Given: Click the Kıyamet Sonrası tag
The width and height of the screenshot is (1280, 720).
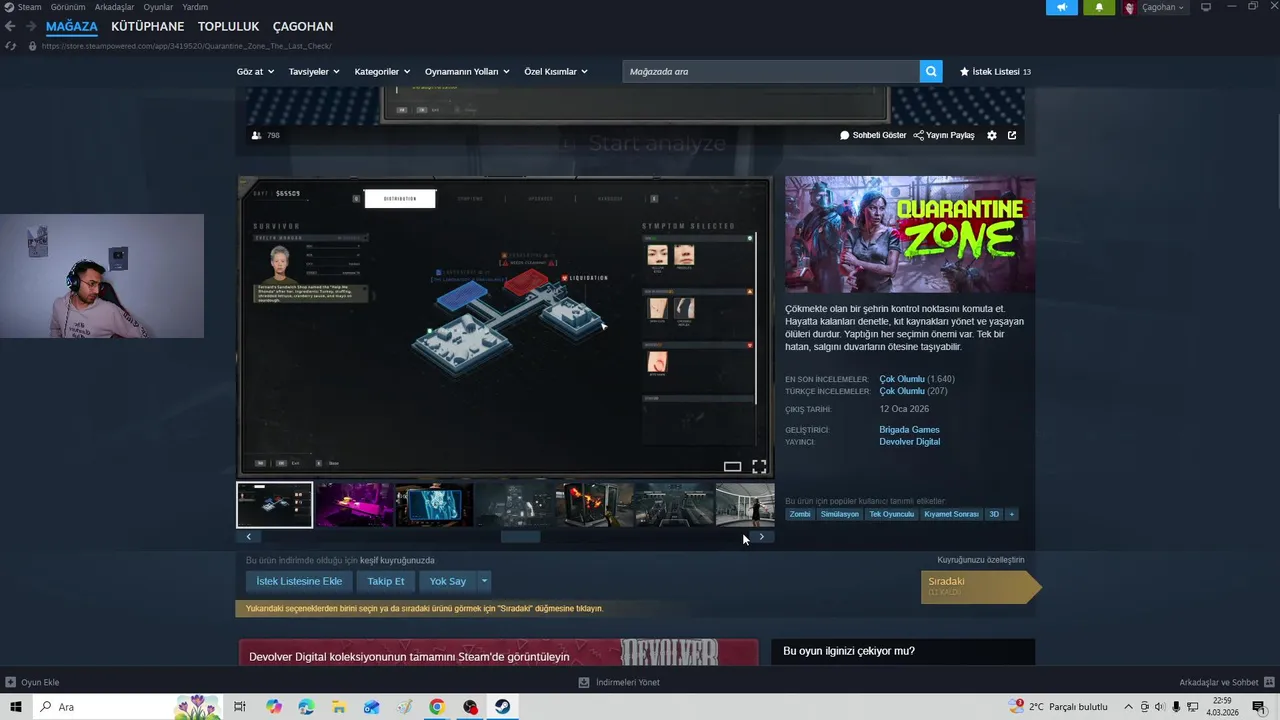Looking at the screenshot, I should tap(952, 514).
